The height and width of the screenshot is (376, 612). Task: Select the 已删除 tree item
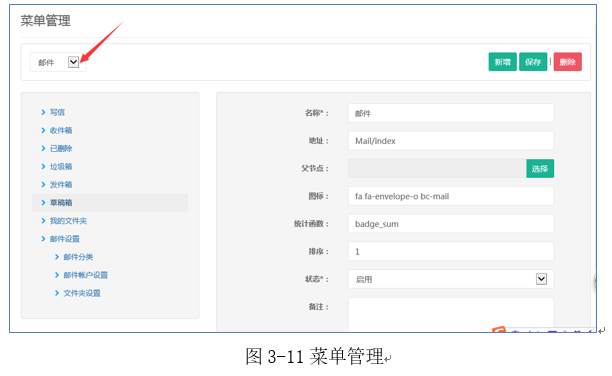click(61, 148)
